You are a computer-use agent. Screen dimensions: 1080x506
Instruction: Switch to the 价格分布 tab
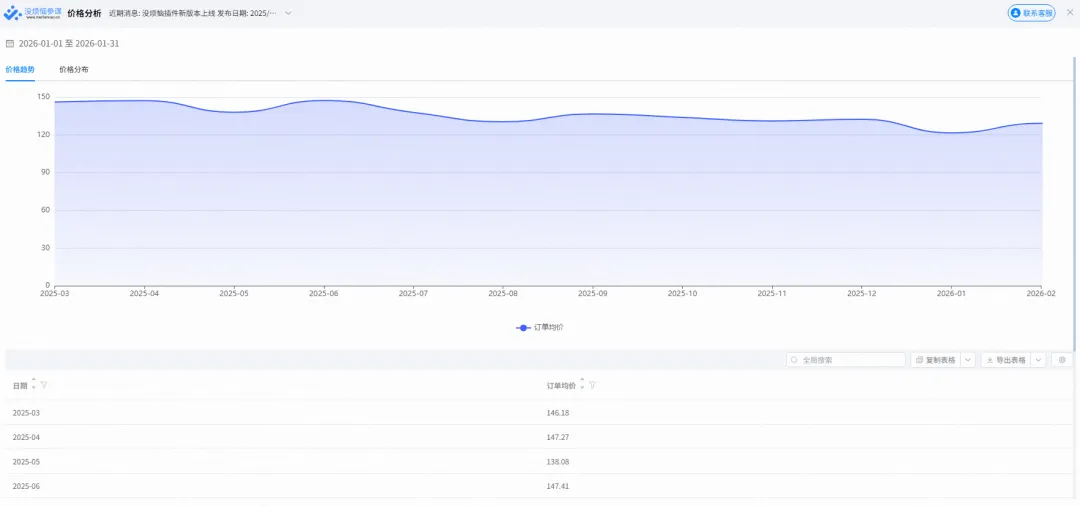[74, 70]
